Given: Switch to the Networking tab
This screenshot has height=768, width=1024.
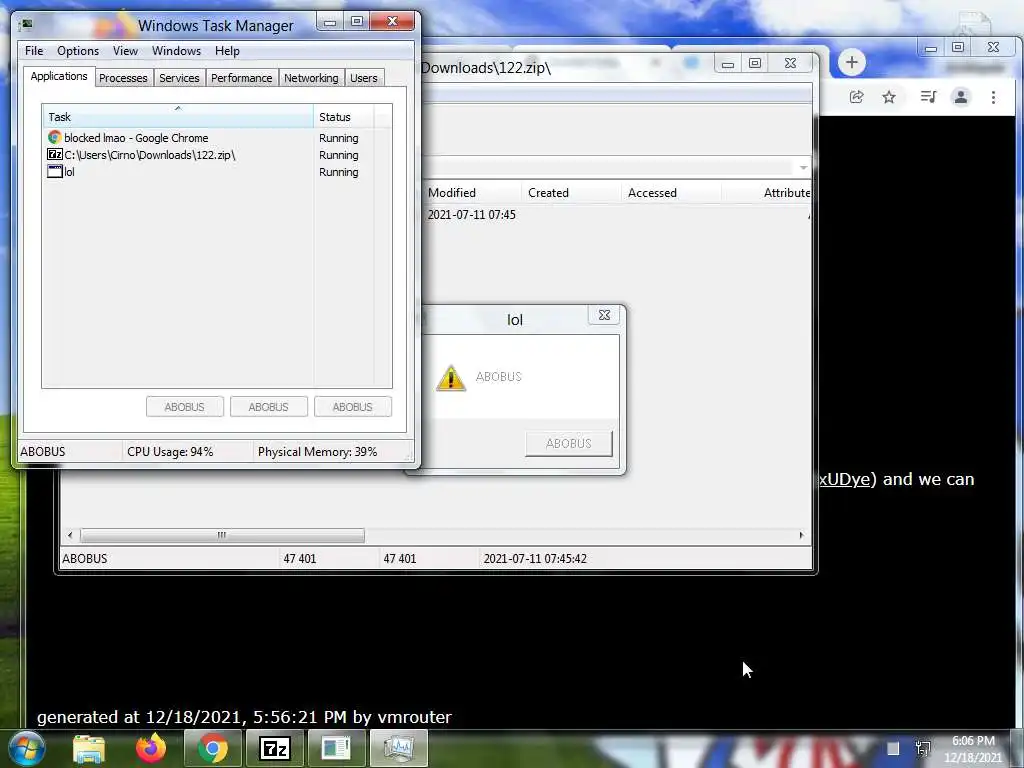Looking at the screenshot, I should click(x=311, y=78).
